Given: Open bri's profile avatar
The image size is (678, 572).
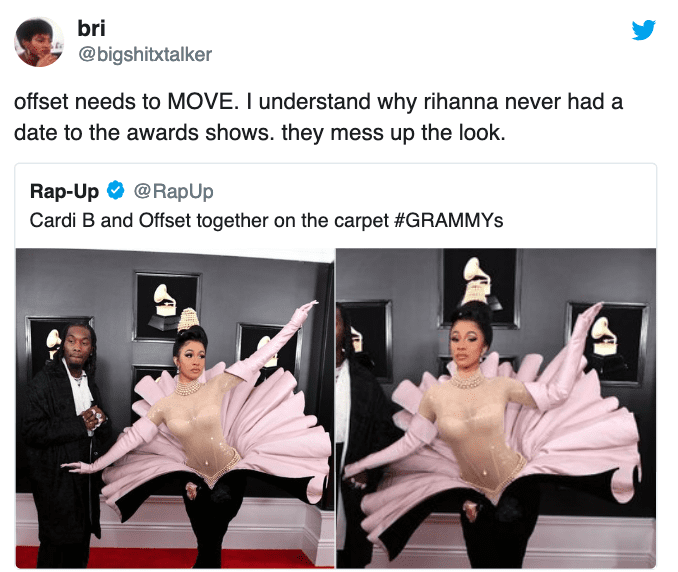Looking at the screenshot, I should [x=39, y=42].
